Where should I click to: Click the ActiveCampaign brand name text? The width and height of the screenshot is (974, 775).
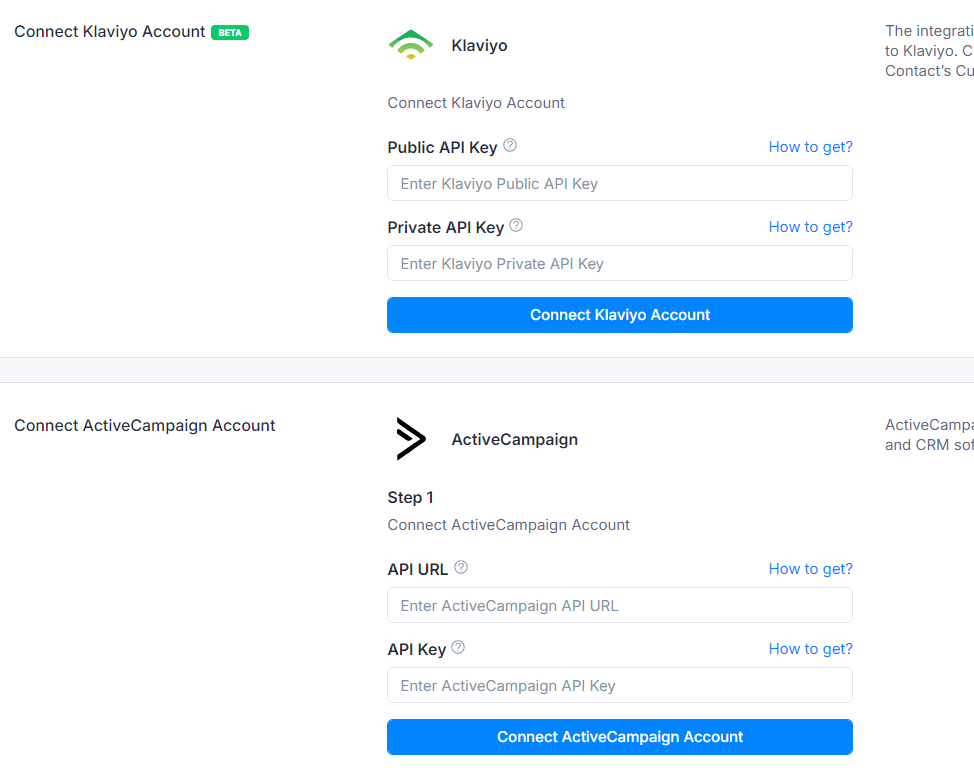[x=514, y=440]
